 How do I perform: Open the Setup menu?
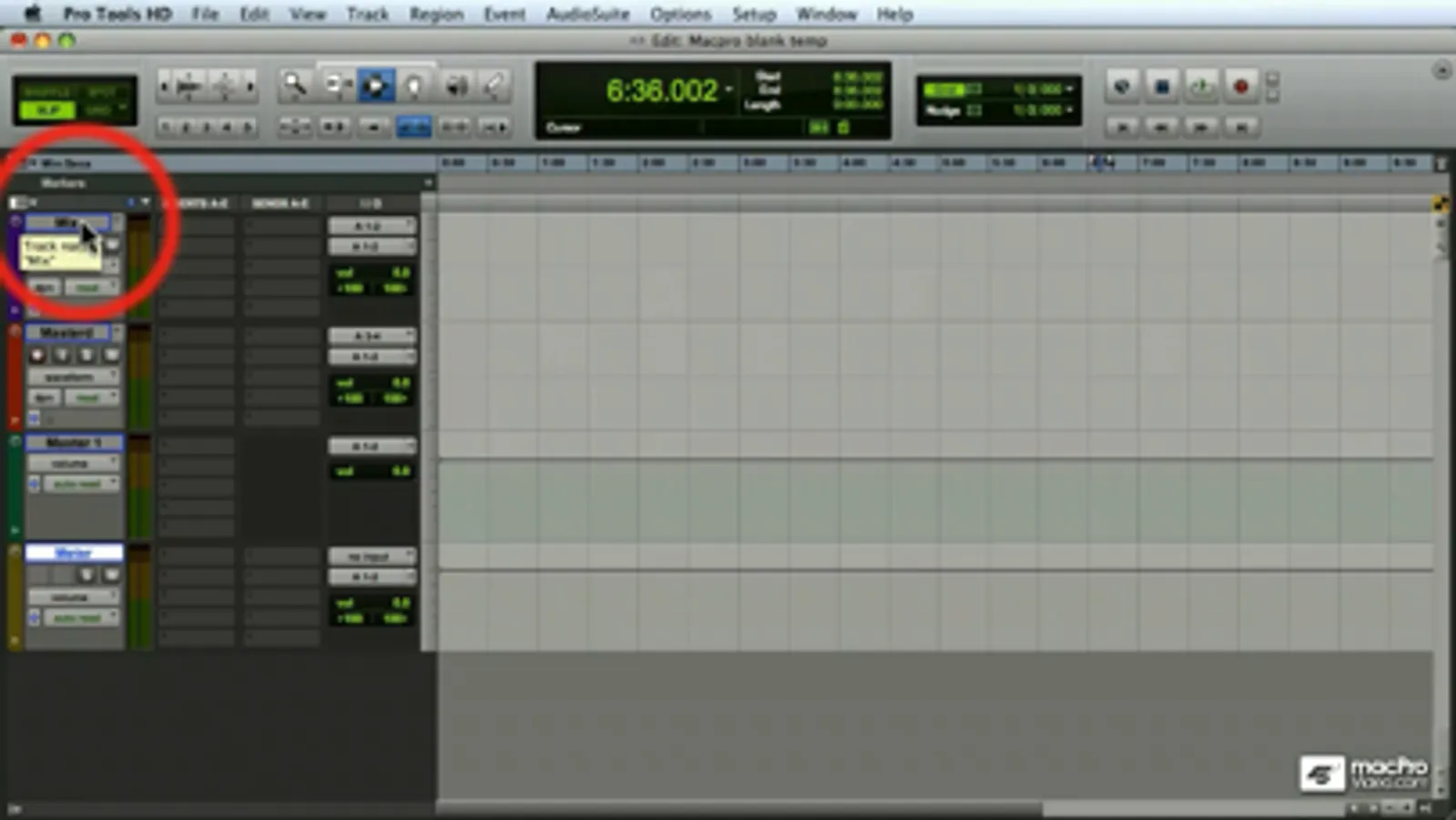point(754,14)
